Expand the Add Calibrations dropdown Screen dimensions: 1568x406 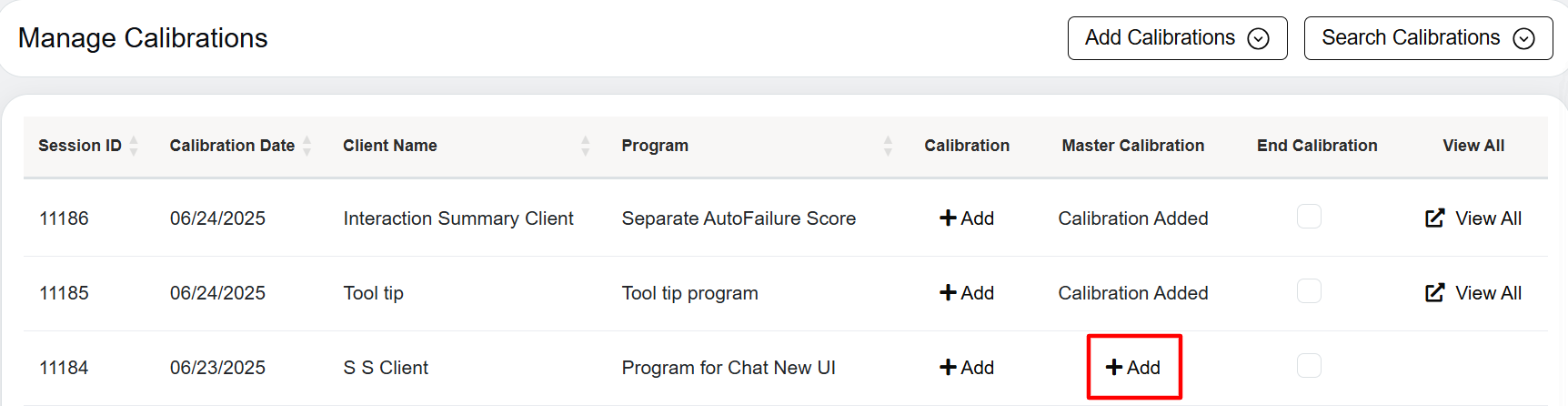[x=1177, y=38]
